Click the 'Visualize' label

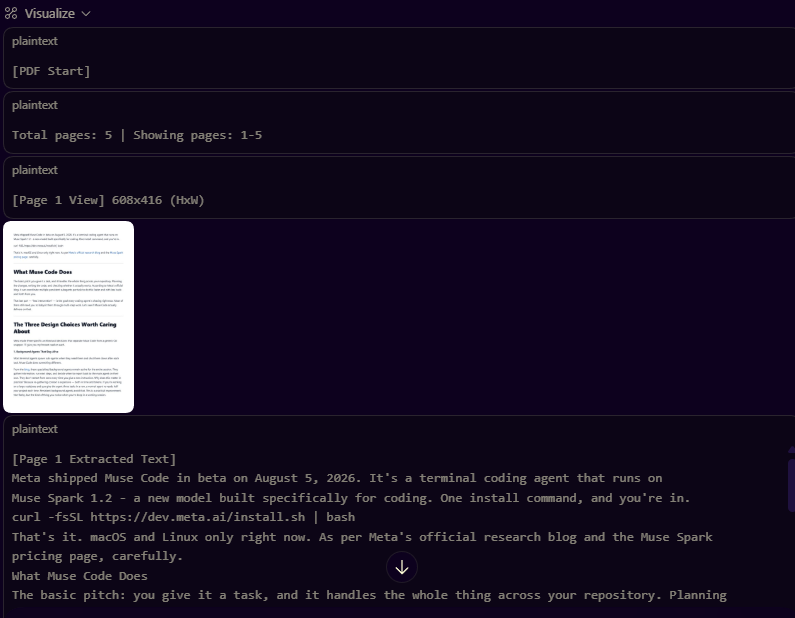(50, 14)
